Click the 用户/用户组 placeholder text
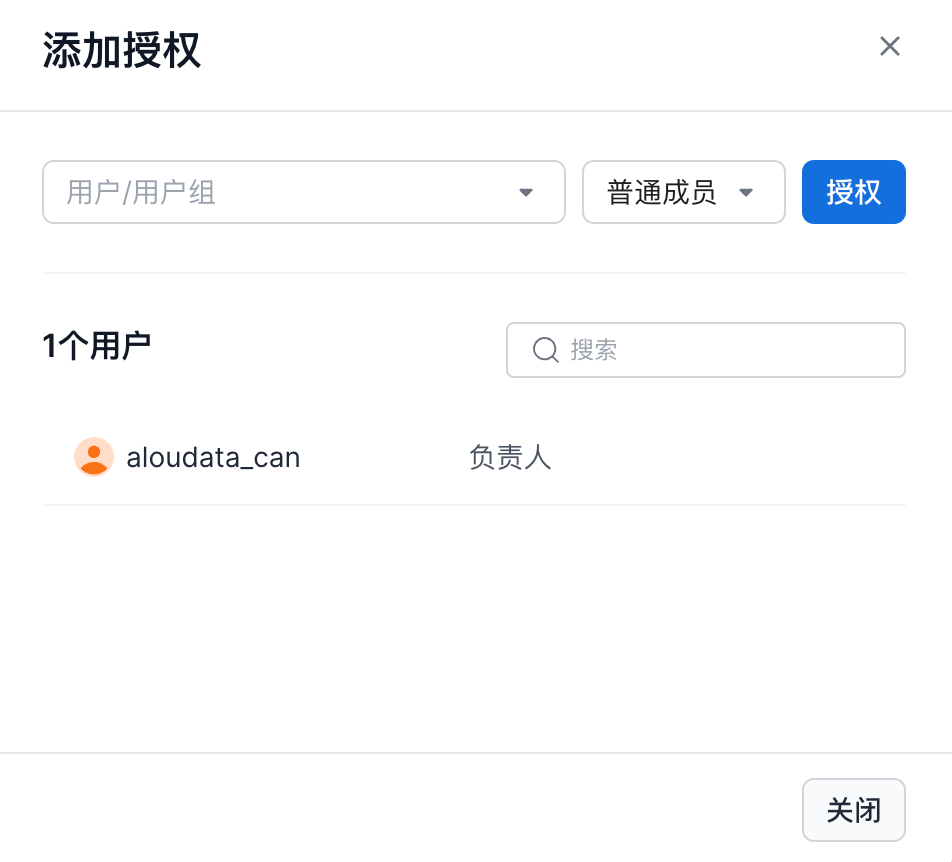Image resolution: width=952 pixels, height=862 pixels. click(x=141, y=192)
